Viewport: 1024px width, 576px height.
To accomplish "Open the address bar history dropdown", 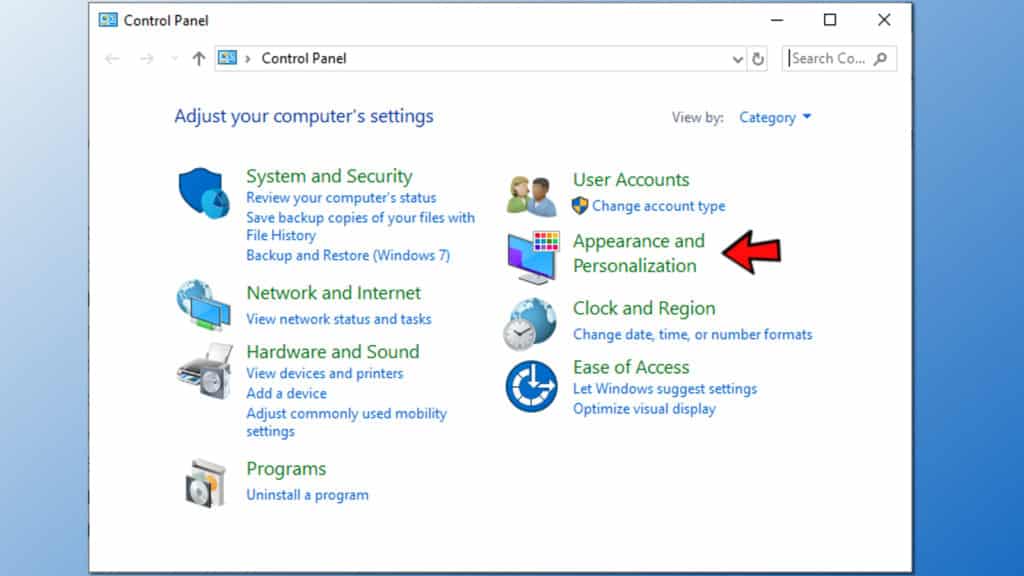I will pyautogui.click(x=738, y=59).
